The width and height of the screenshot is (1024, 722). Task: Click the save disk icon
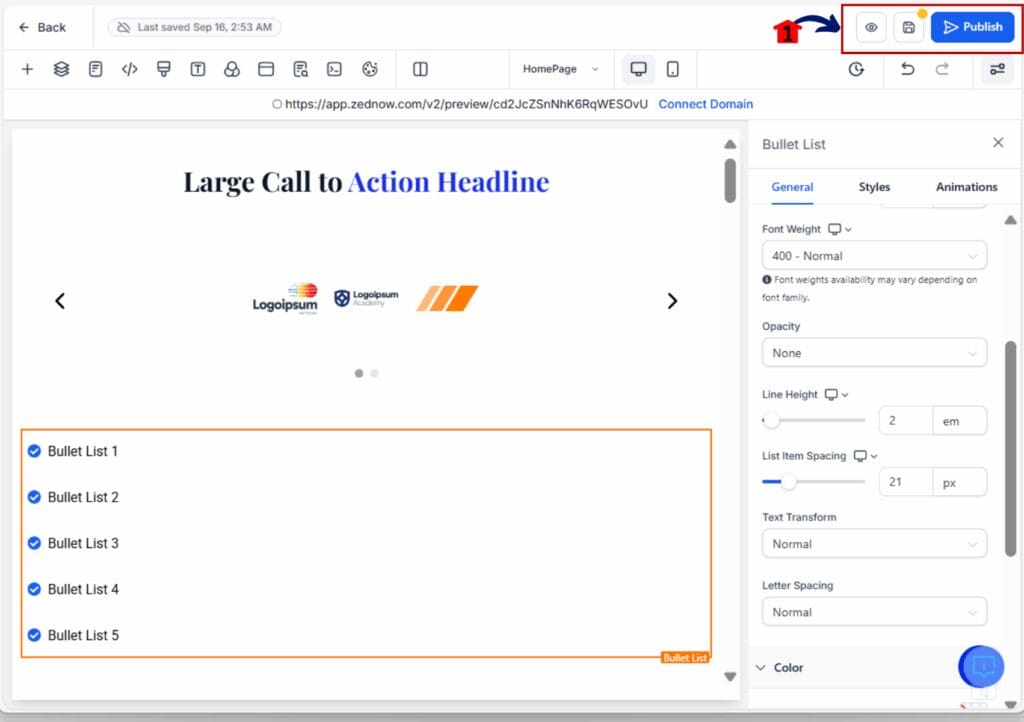coord(908,27)
